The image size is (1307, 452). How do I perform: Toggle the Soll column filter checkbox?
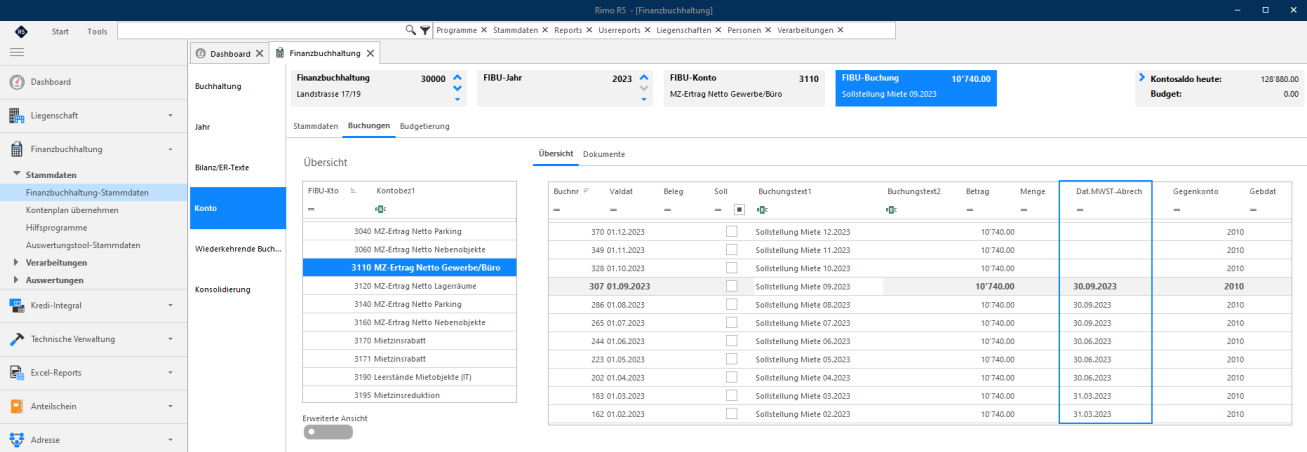point(739,209)
